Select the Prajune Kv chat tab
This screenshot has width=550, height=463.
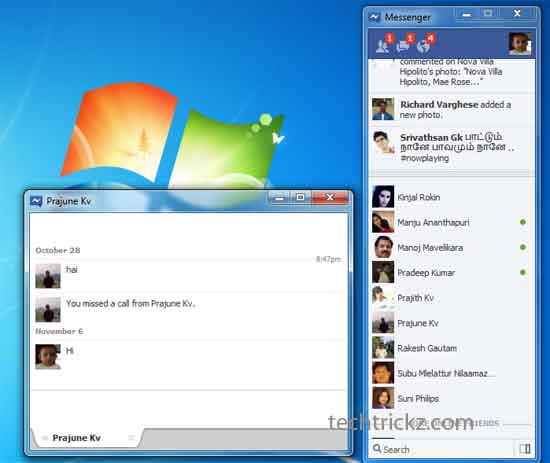87,438
